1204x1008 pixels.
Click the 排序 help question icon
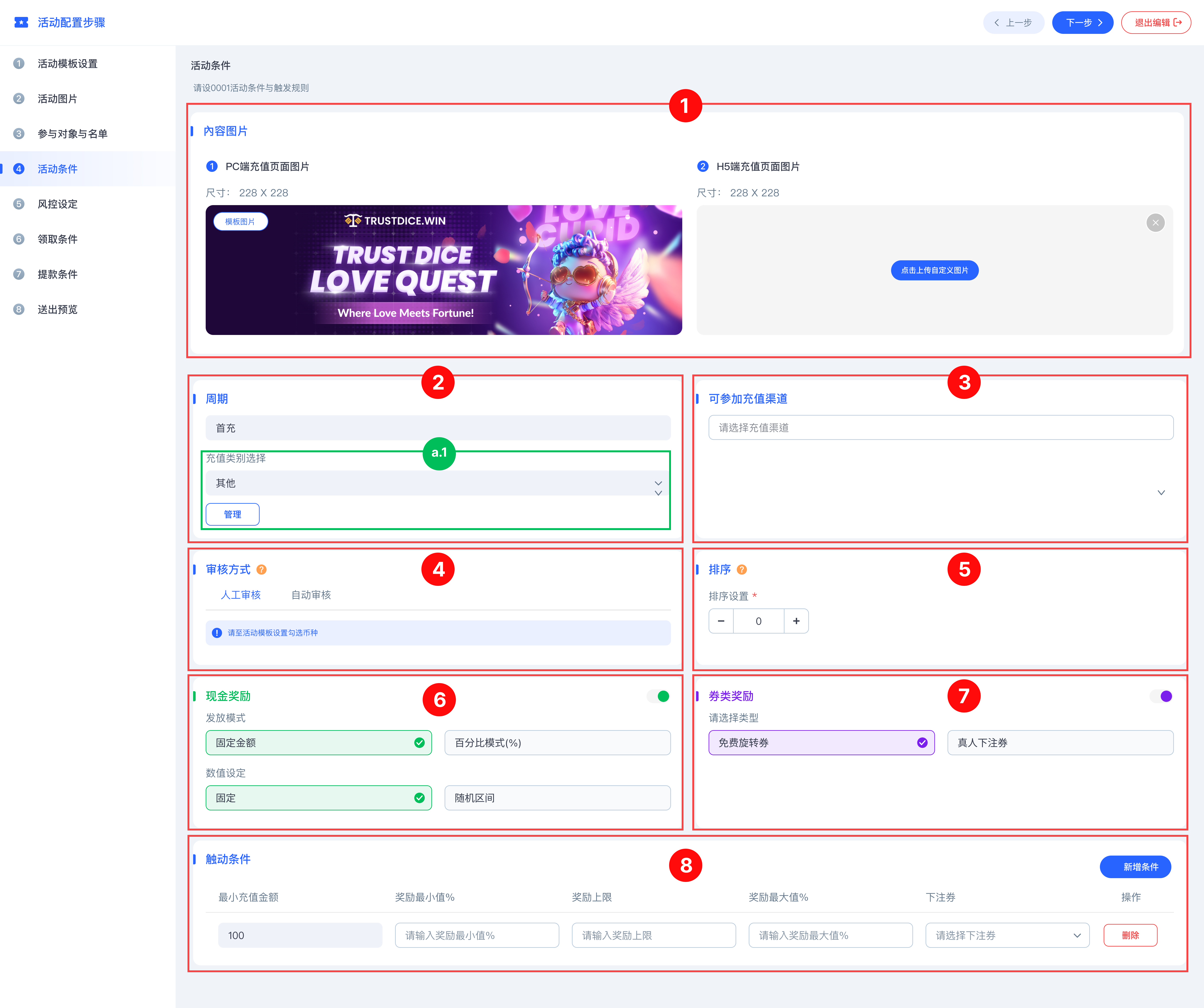[x=742, y=569]
